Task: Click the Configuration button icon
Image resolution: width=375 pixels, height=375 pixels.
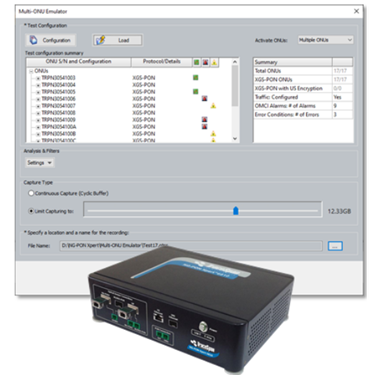Action: tap(34, 40)
